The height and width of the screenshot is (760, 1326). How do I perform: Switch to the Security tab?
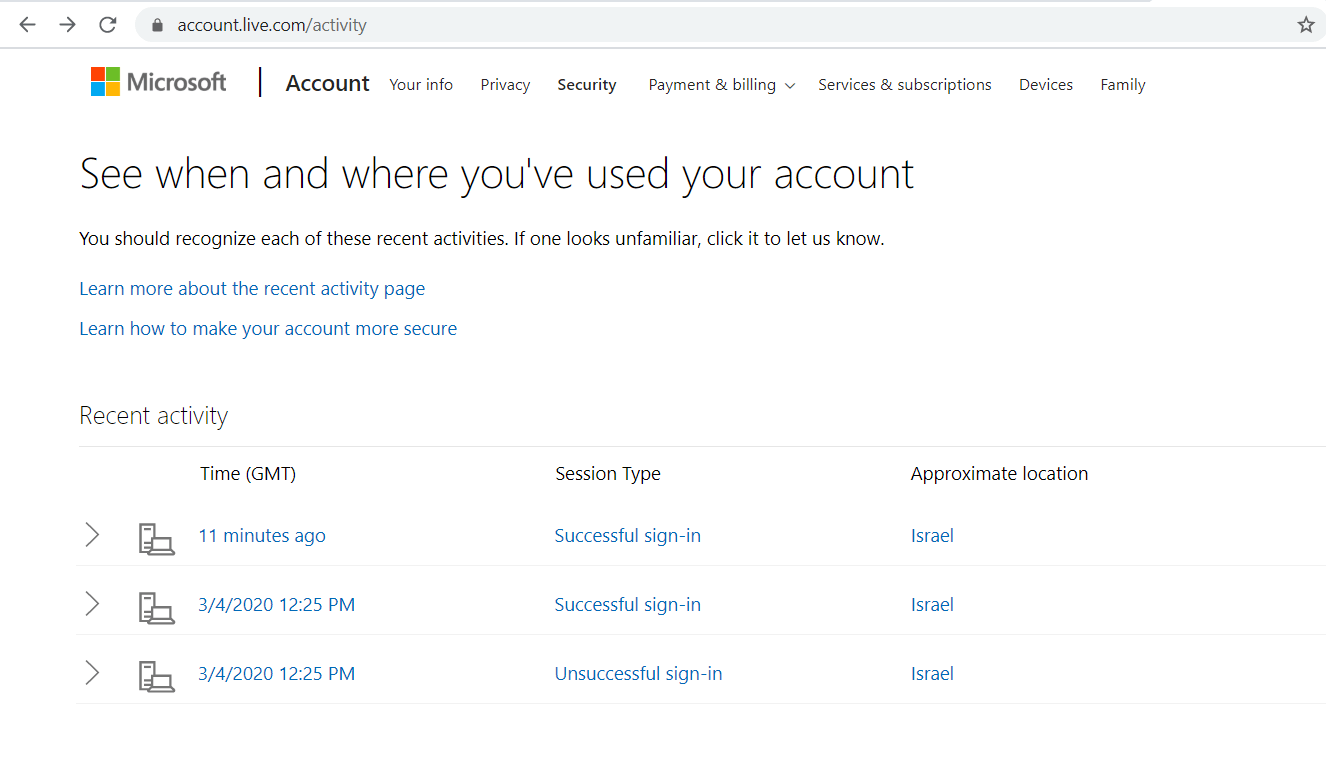tap(586, 84)
